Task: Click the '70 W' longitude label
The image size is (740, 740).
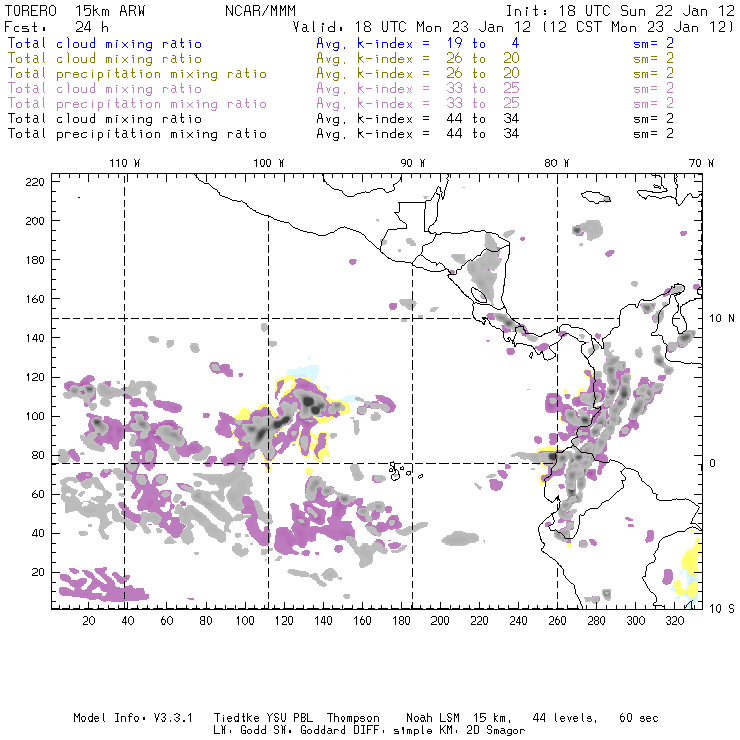Action: coord(701,163)
